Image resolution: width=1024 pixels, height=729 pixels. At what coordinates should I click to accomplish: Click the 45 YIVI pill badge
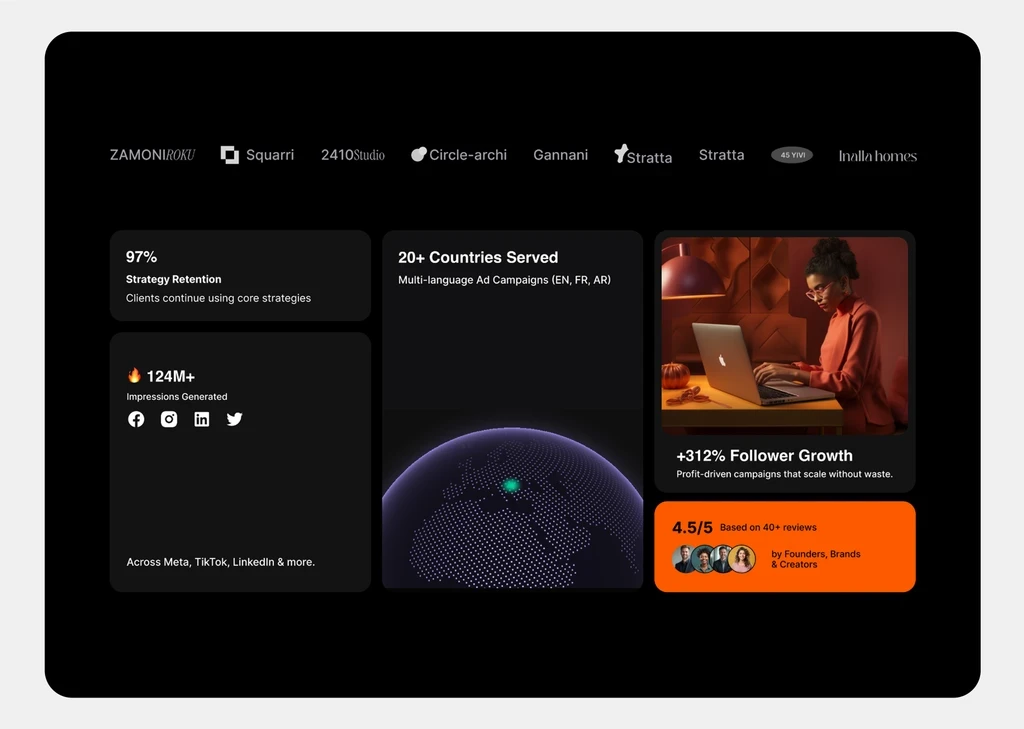pos(792,155)
